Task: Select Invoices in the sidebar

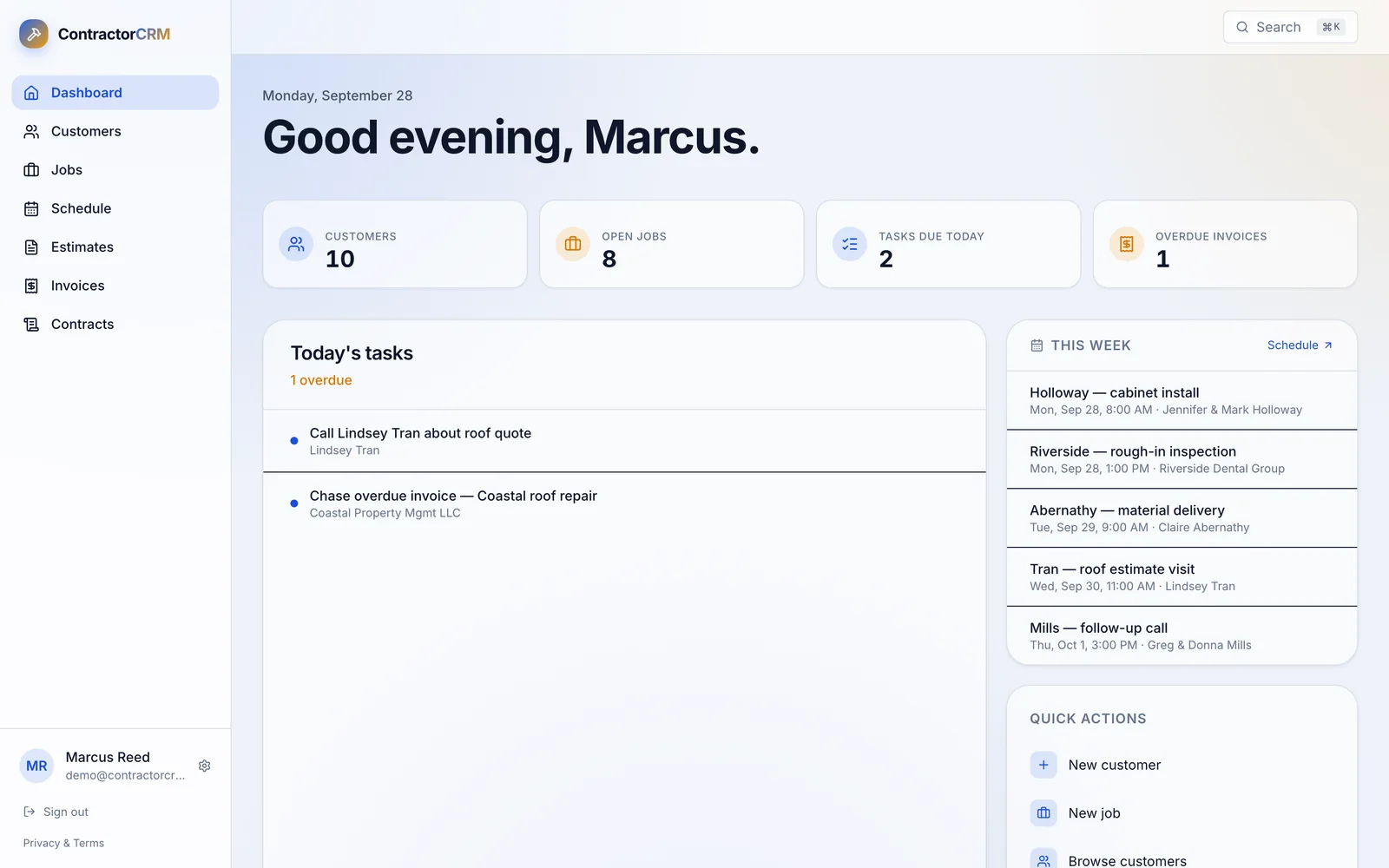Action: tap(115, 286)
